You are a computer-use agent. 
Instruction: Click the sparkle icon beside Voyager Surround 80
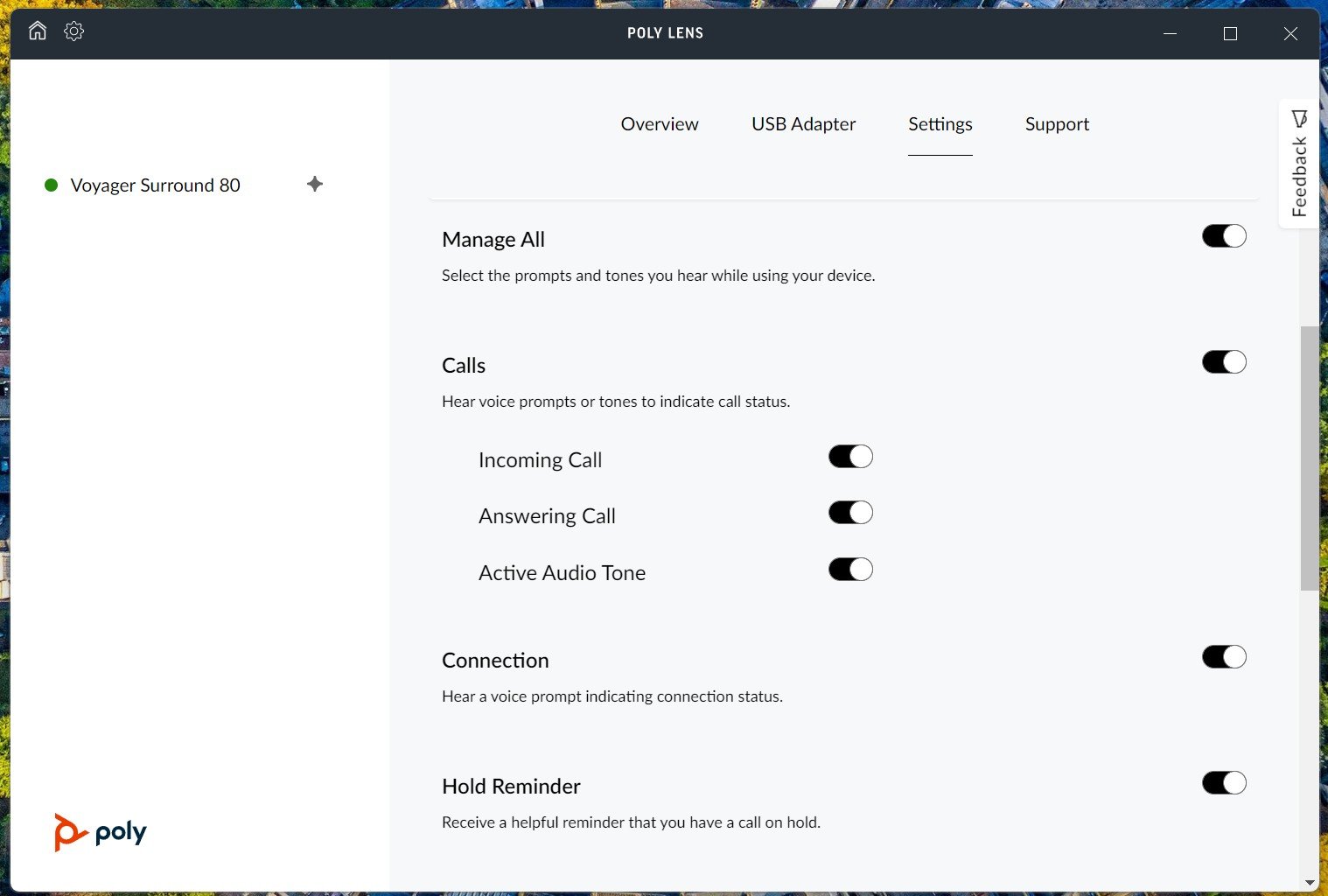(x=315, y=184)
